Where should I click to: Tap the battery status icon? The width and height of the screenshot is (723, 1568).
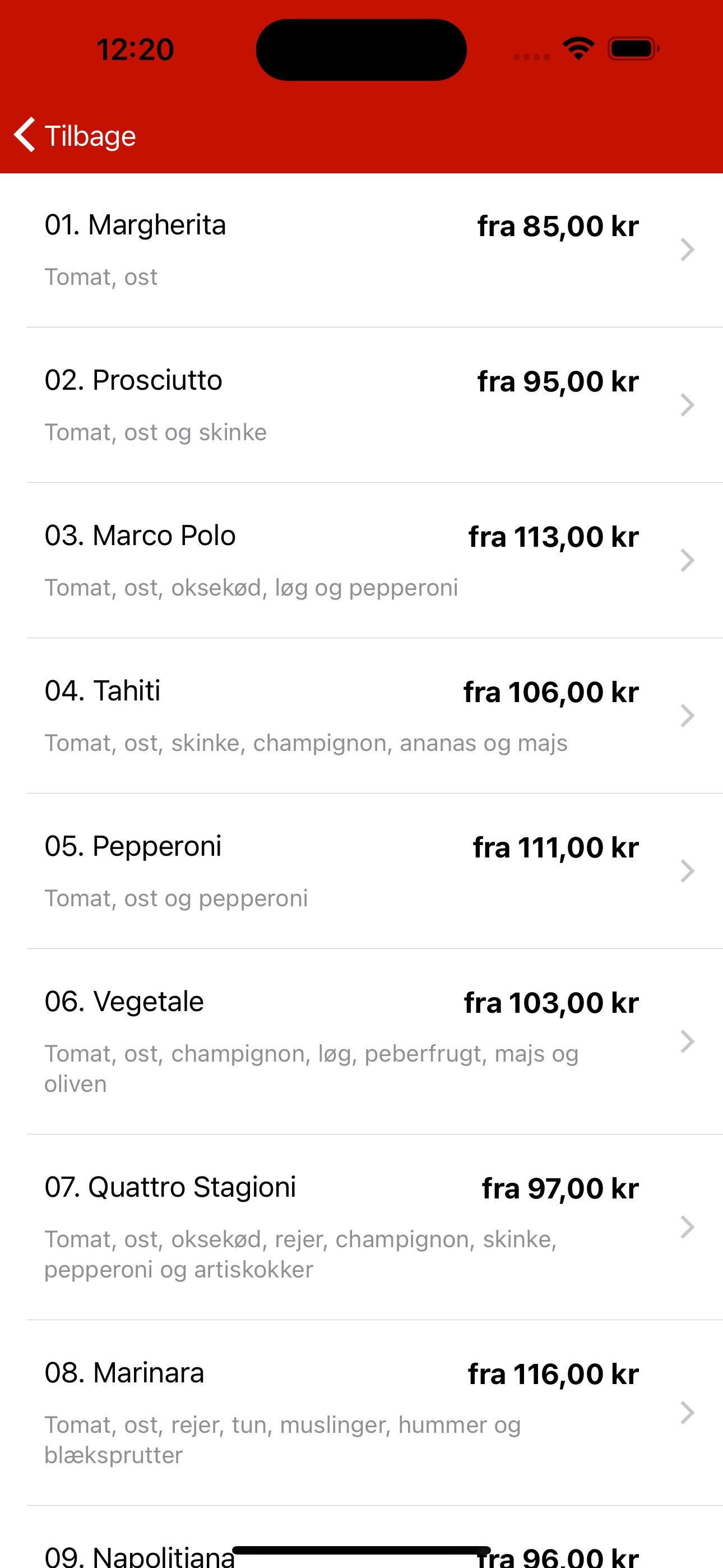tap(633, 49)
